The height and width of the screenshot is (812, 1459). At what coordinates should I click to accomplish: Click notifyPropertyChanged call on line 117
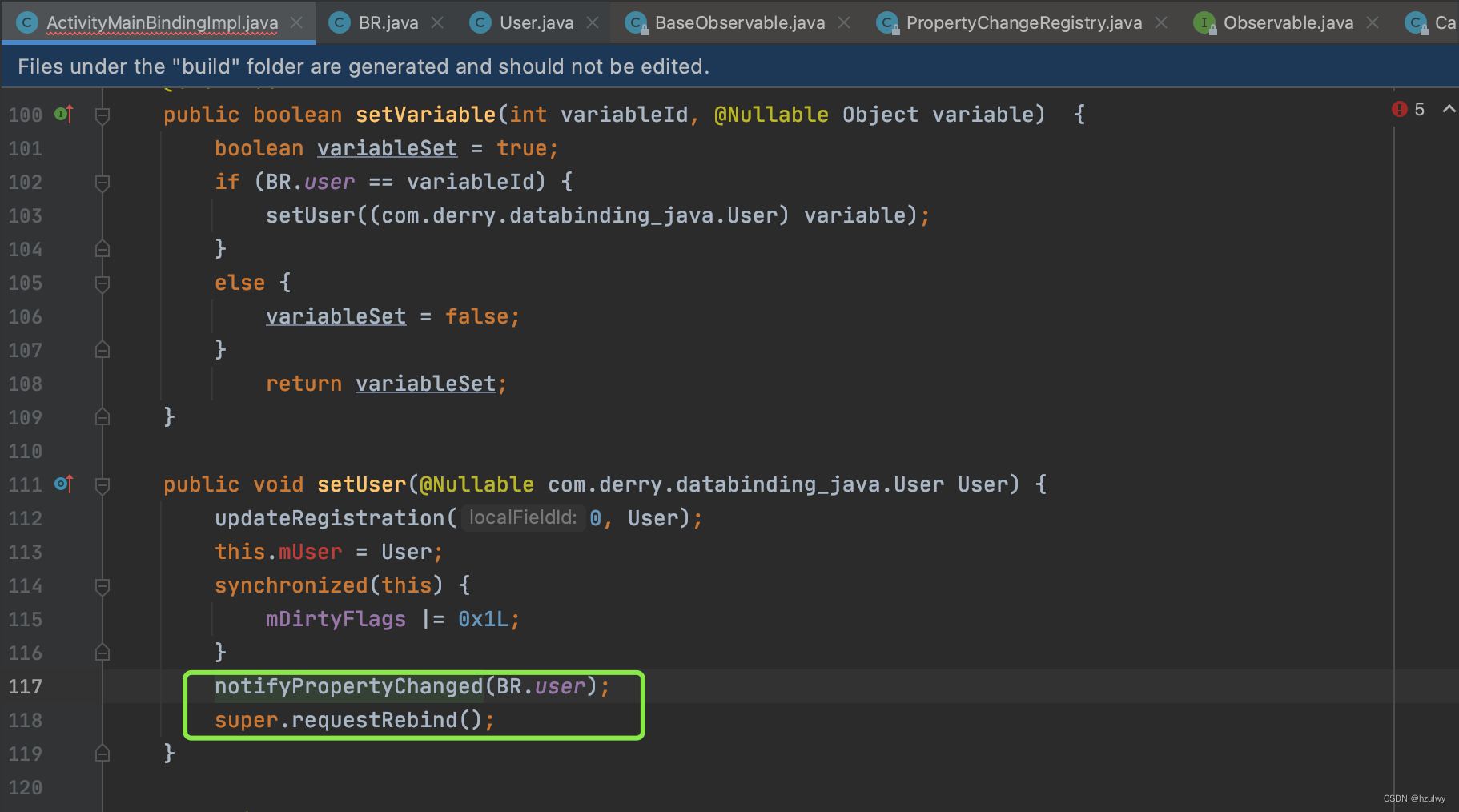click(x=349, y=686)
